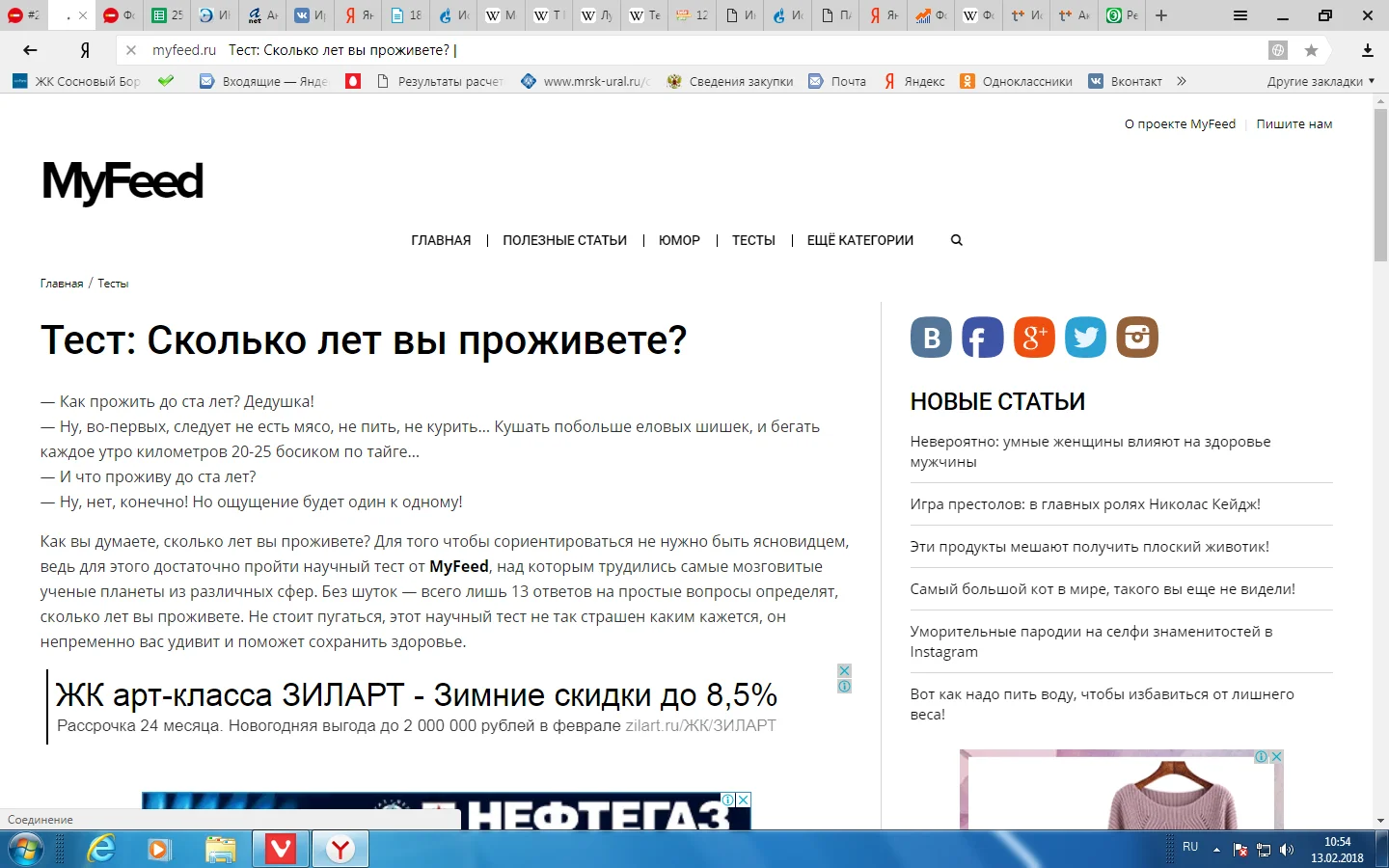Open О проекте MyFeed link

coord(1180,123)
